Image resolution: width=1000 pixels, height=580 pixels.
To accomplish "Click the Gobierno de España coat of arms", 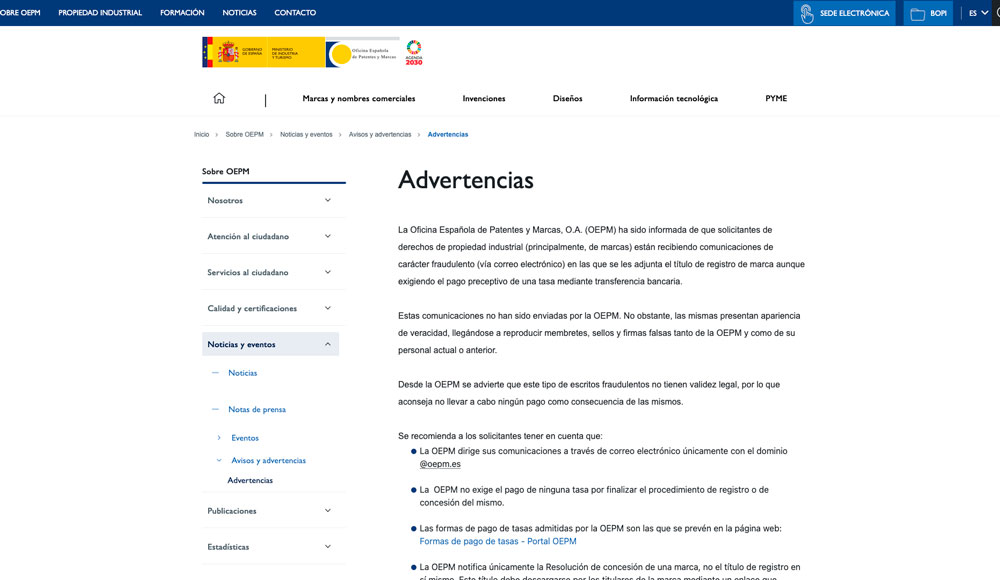I will pyautogui.click(x=227, y=50).
